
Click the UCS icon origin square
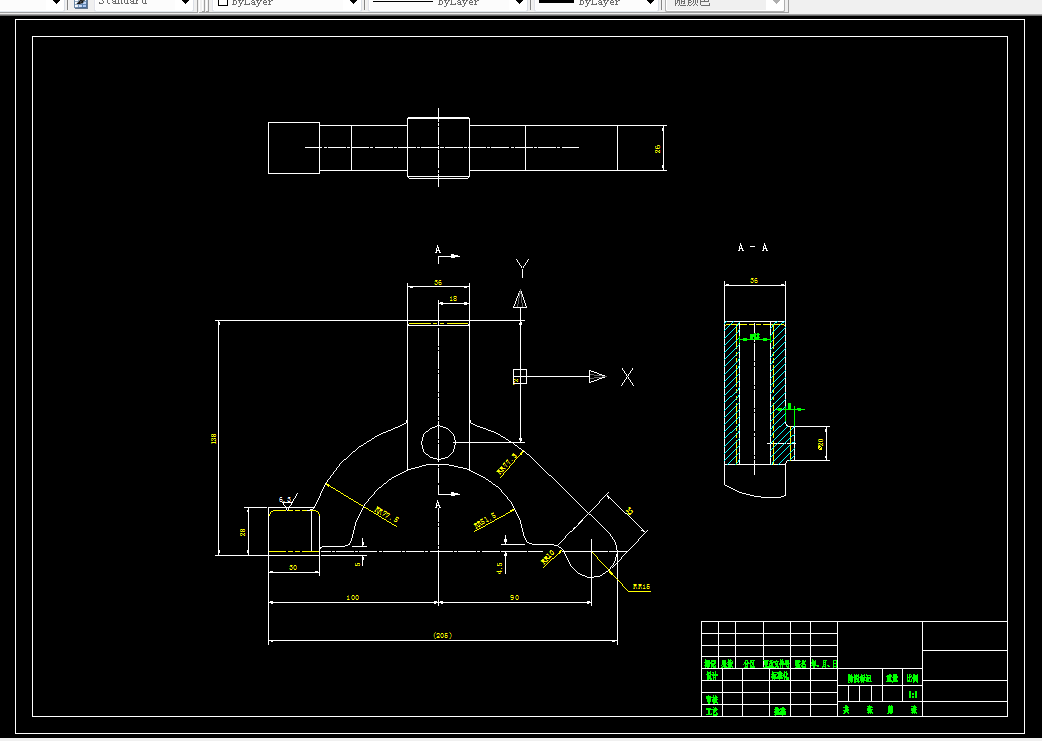tap(520, 377)
